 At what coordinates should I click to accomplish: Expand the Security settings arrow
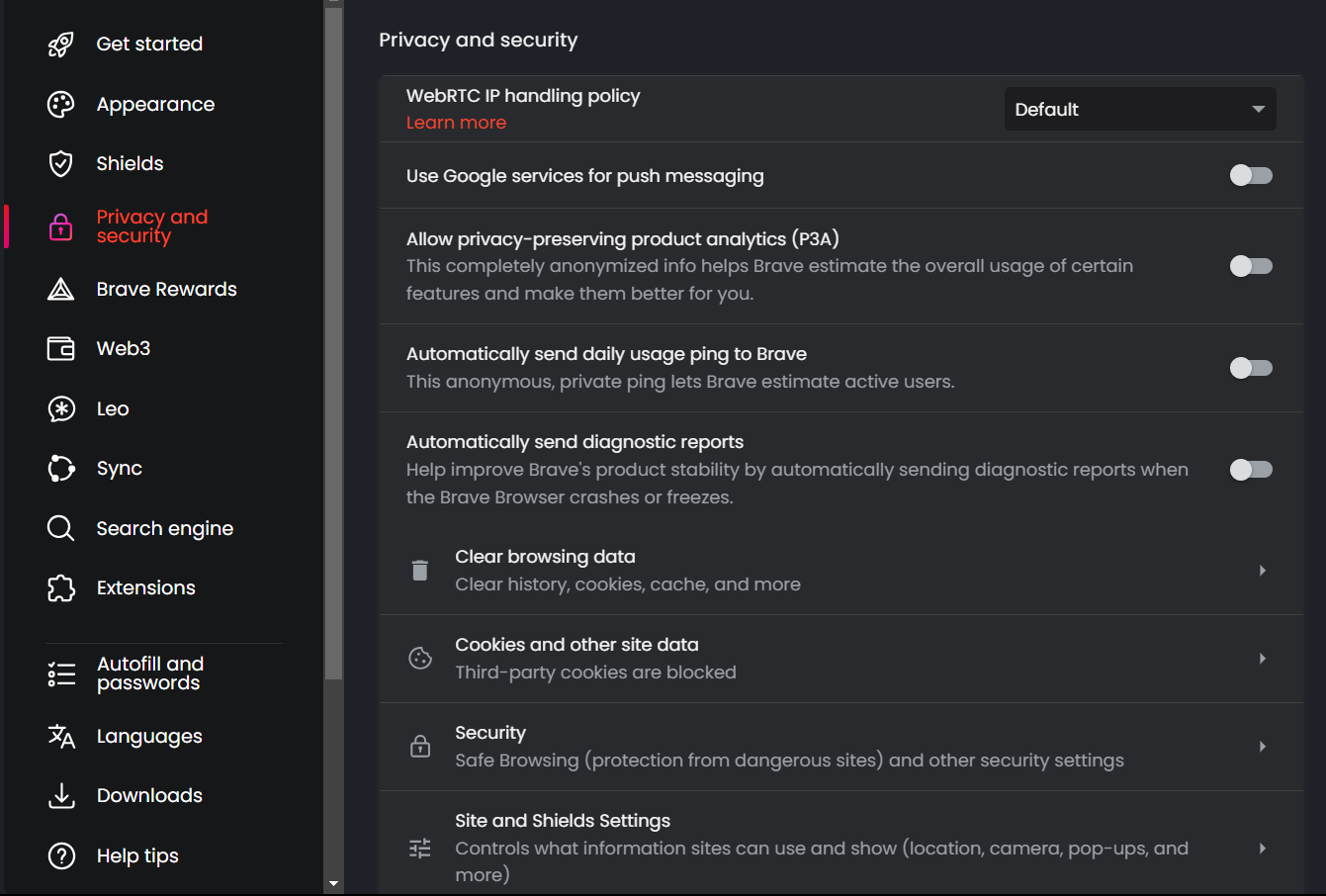1263,747
